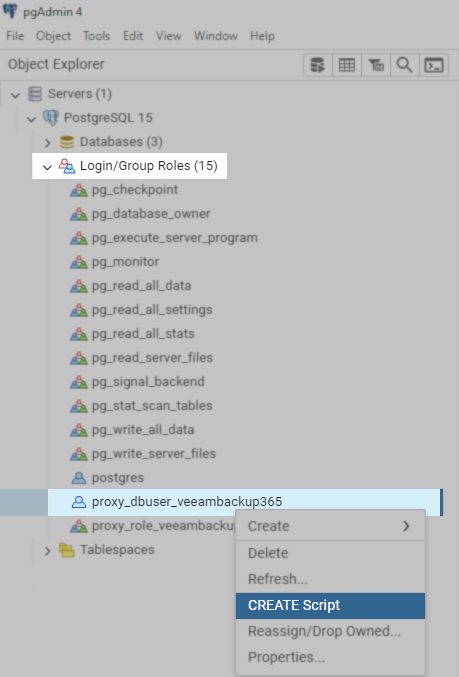Image resolution: width=459 pixels, height=677 pixels.
Task: Choose Delete from the context menu
Action: (330, 553)
